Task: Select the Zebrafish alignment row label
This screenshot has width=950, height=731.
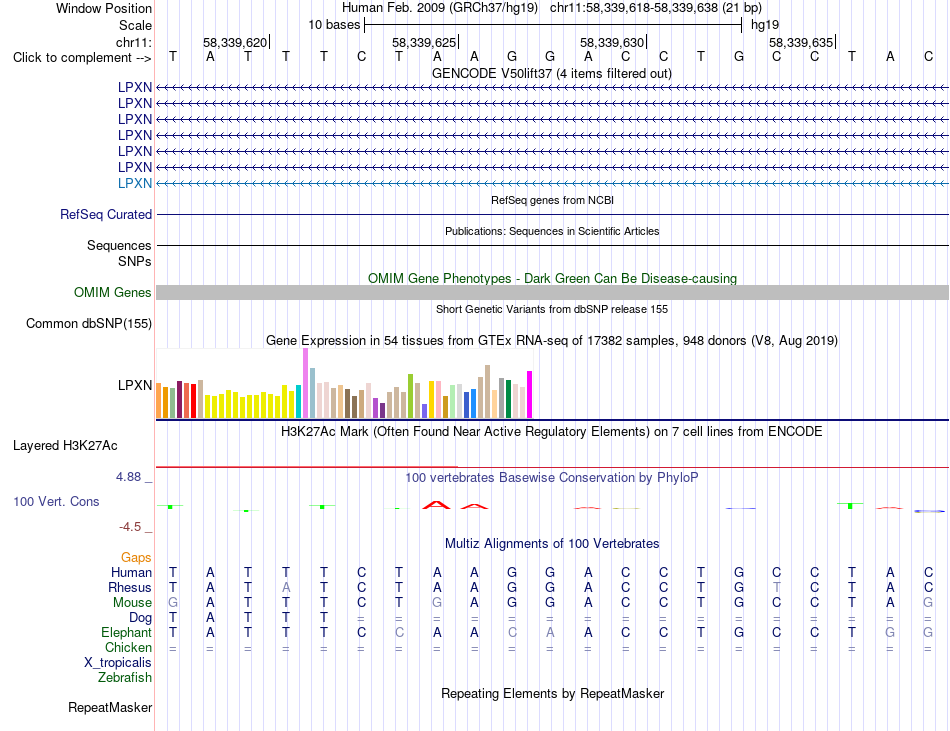Action: pos(125,677)
